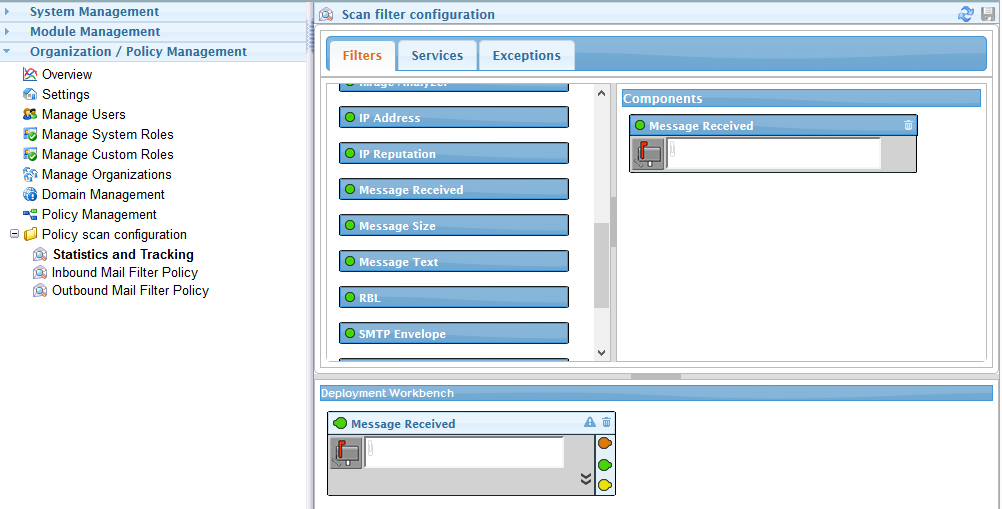
Task: Open Policy Management
Action: [99, 215]
